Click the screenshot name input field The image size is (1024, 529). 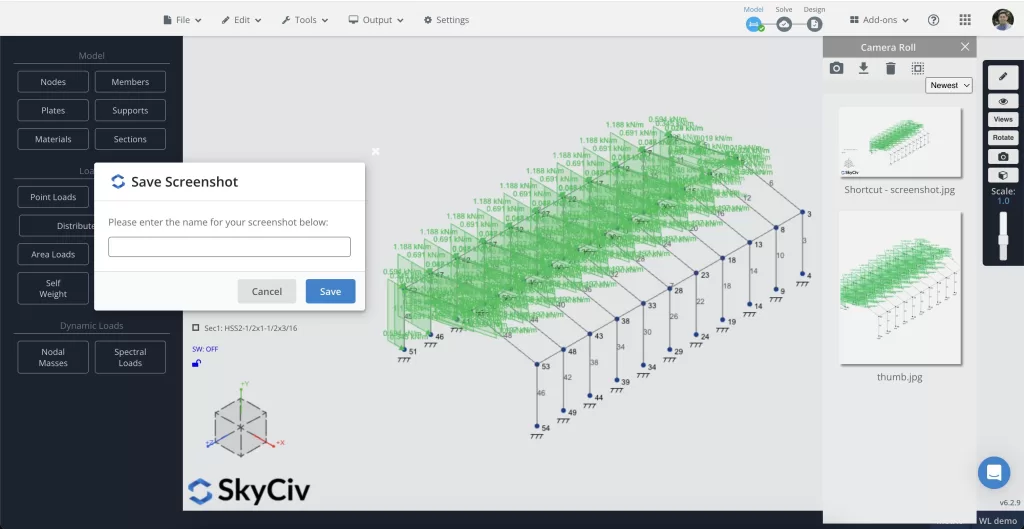[229, 247]
